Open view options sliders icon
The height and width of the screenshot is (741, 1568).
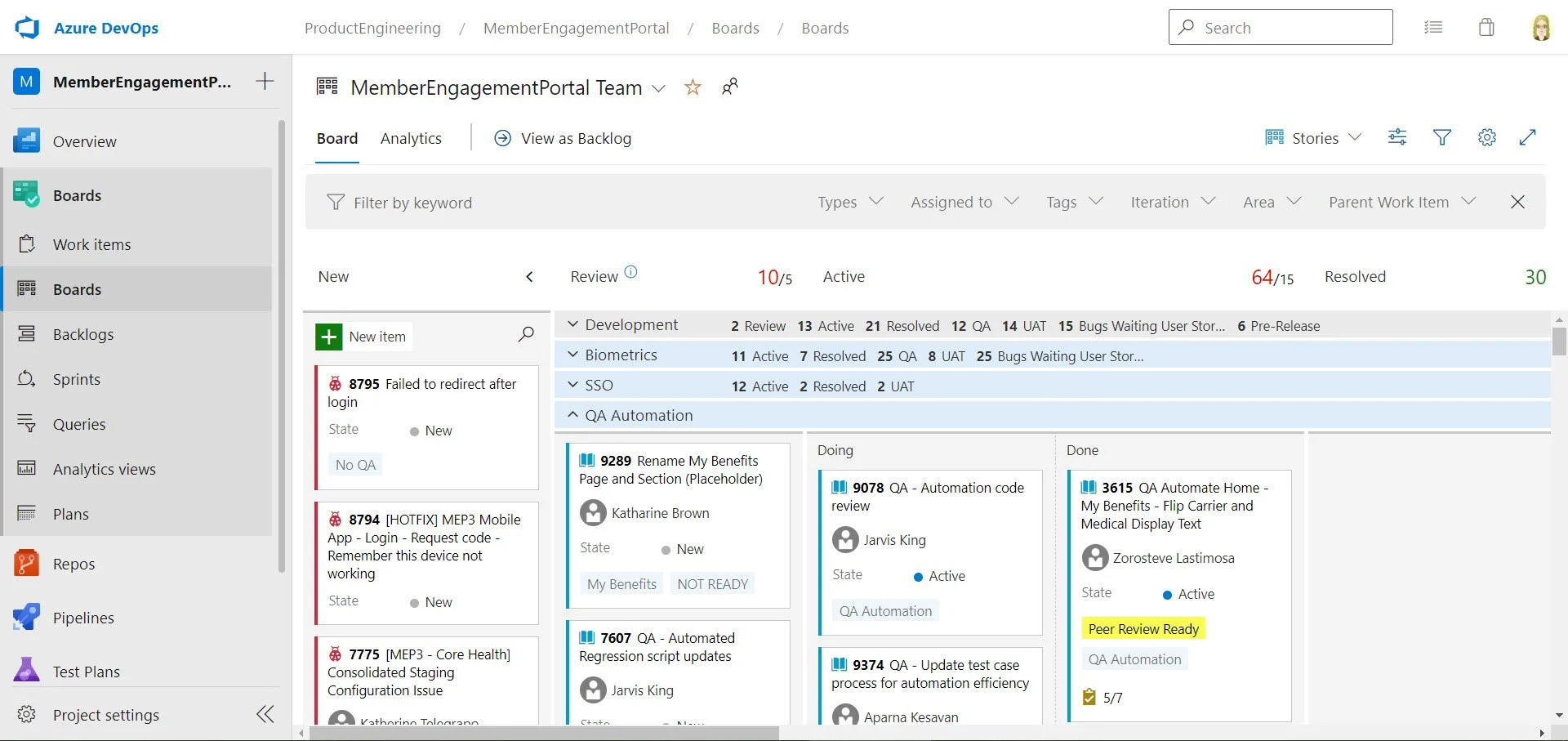pos(1397,137)
